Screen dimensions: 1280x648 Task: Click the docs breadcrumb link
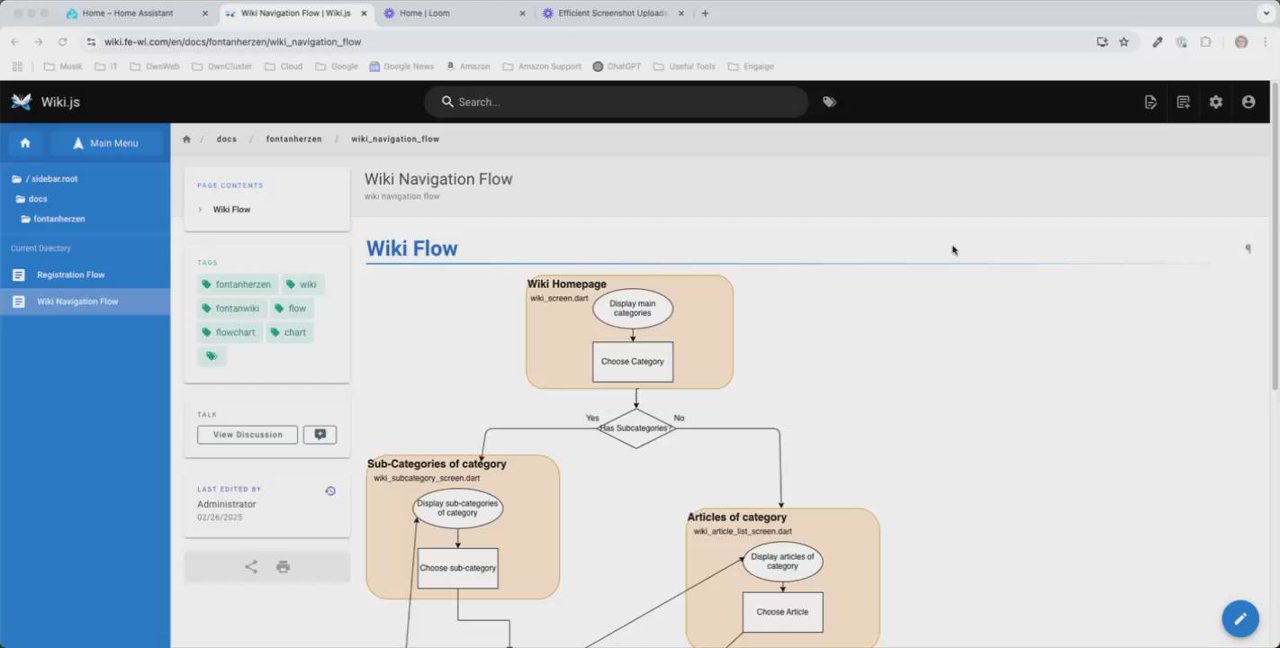pos(227,139)
